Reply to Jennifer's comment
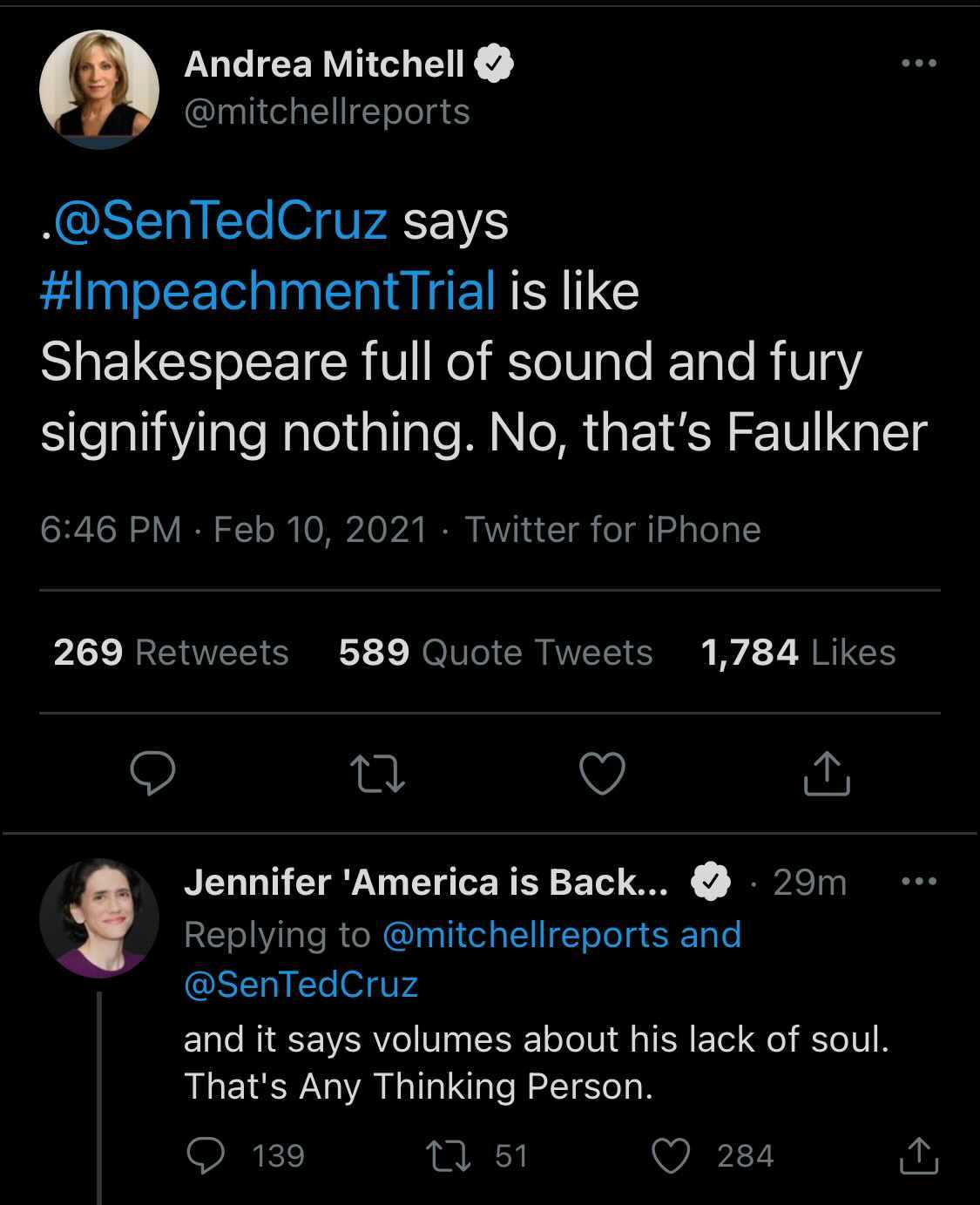The width and height of the screenshot is (980, 1205). [206, 1156]
